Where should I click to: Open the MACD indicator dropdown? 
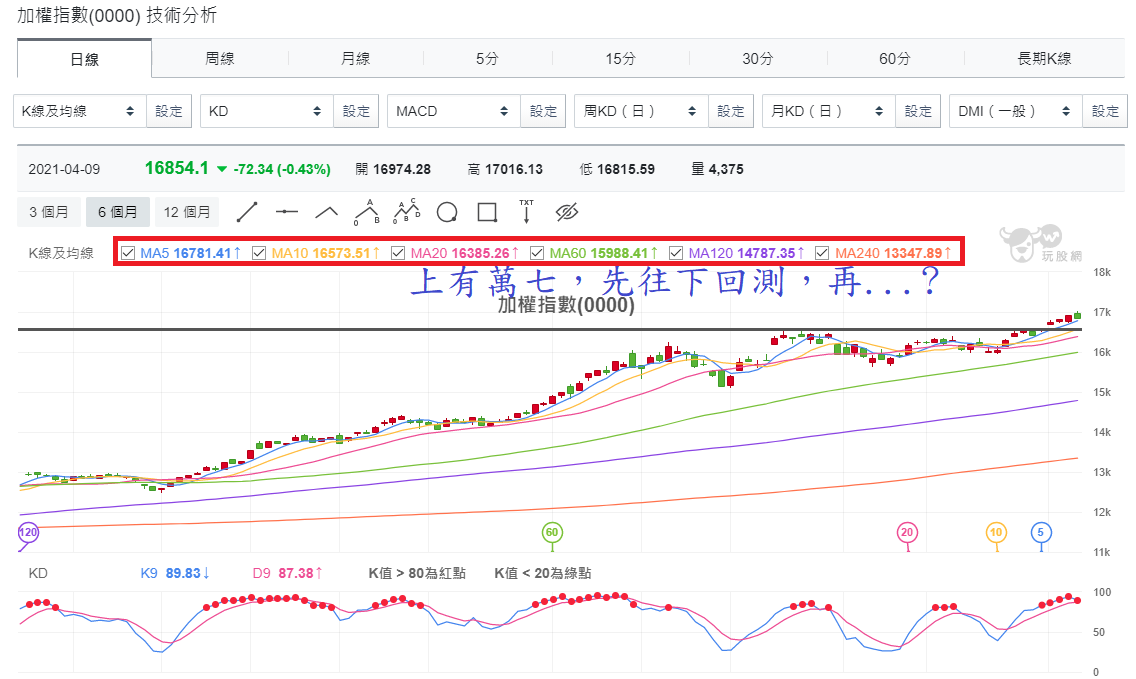tap(454, 111)
